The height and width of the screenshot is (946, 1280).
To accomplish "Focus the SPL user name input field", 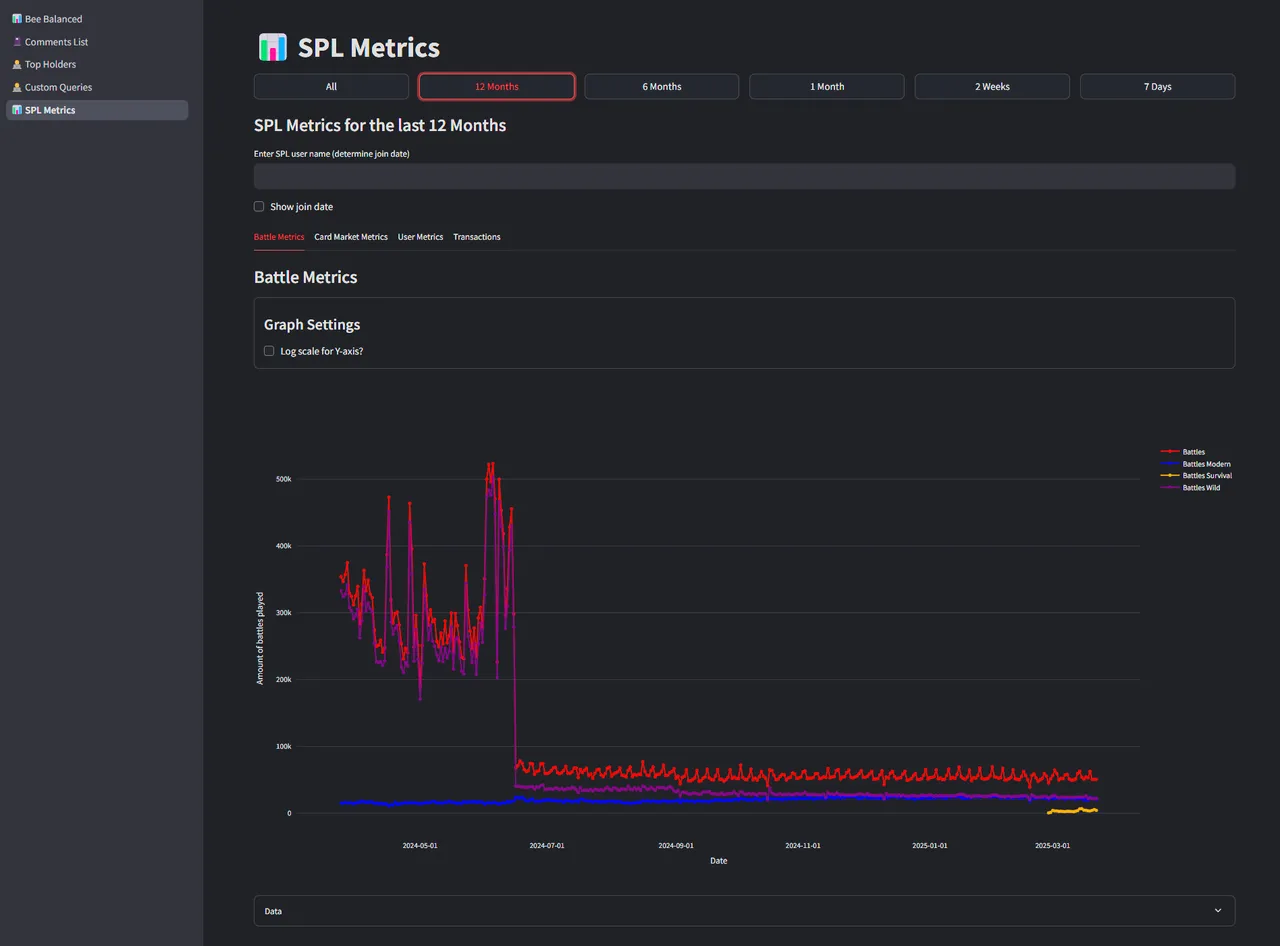I will [x=744, y=176].
